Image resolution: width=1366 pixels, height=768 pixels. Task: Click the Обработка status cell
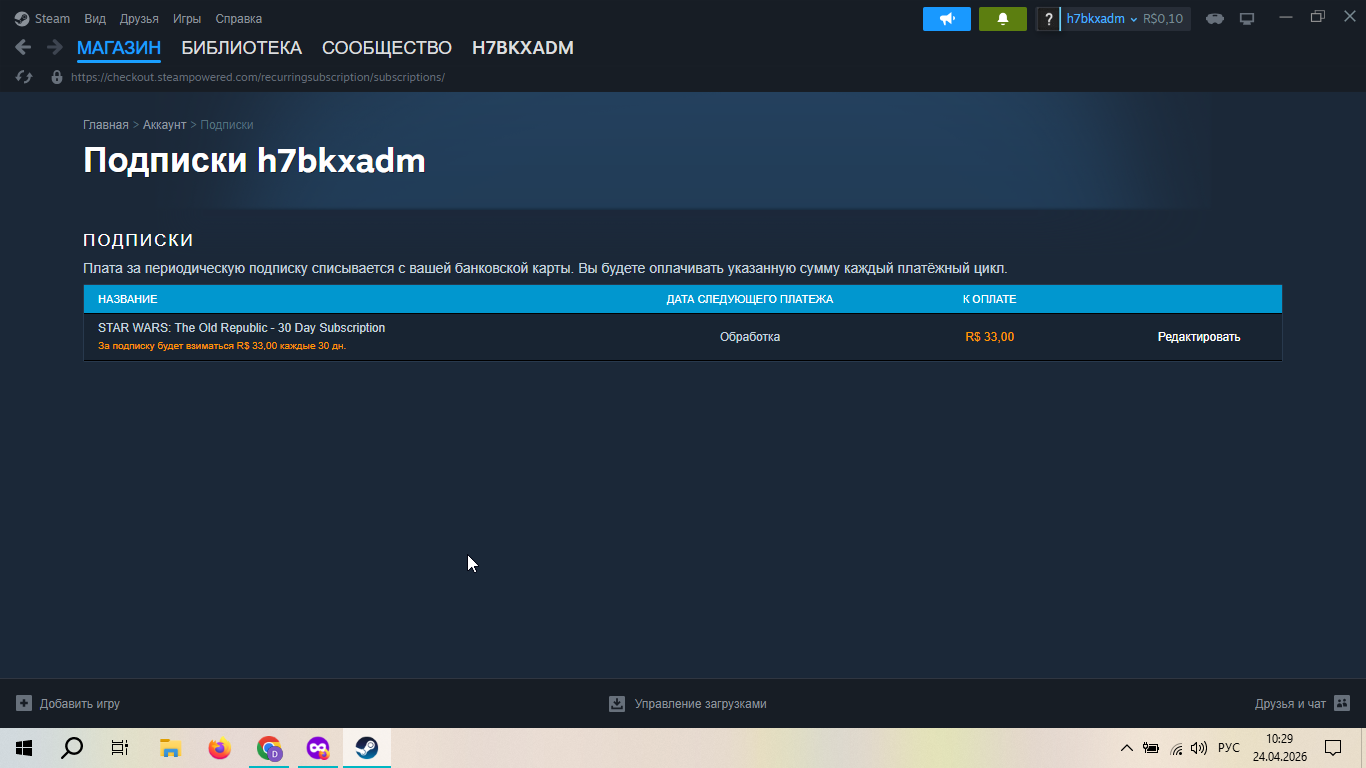click(x=750, y=337)
